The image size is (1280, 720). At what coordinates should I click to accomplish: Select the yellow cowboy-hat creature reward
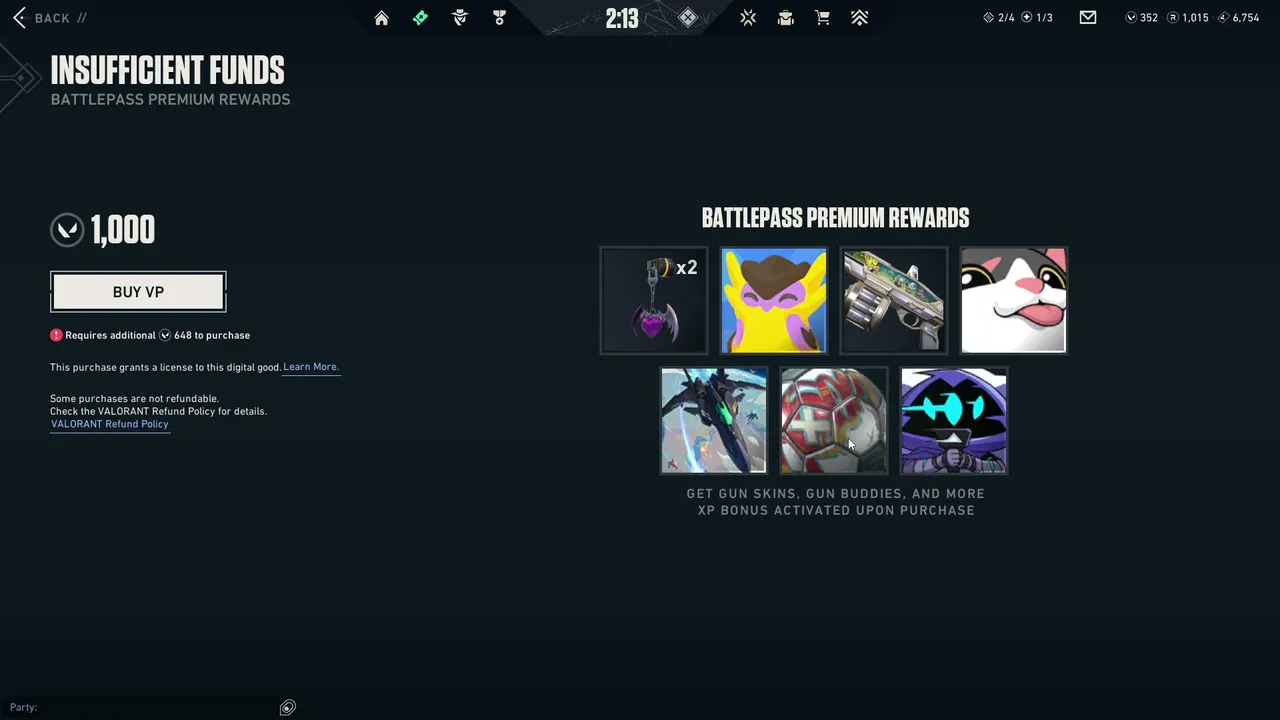pos(774,300)
